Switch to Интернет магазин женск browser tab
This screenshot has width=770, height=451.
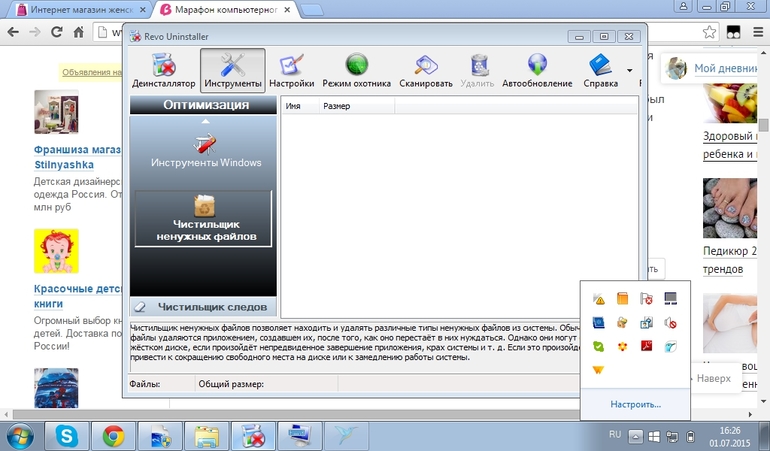81,9
